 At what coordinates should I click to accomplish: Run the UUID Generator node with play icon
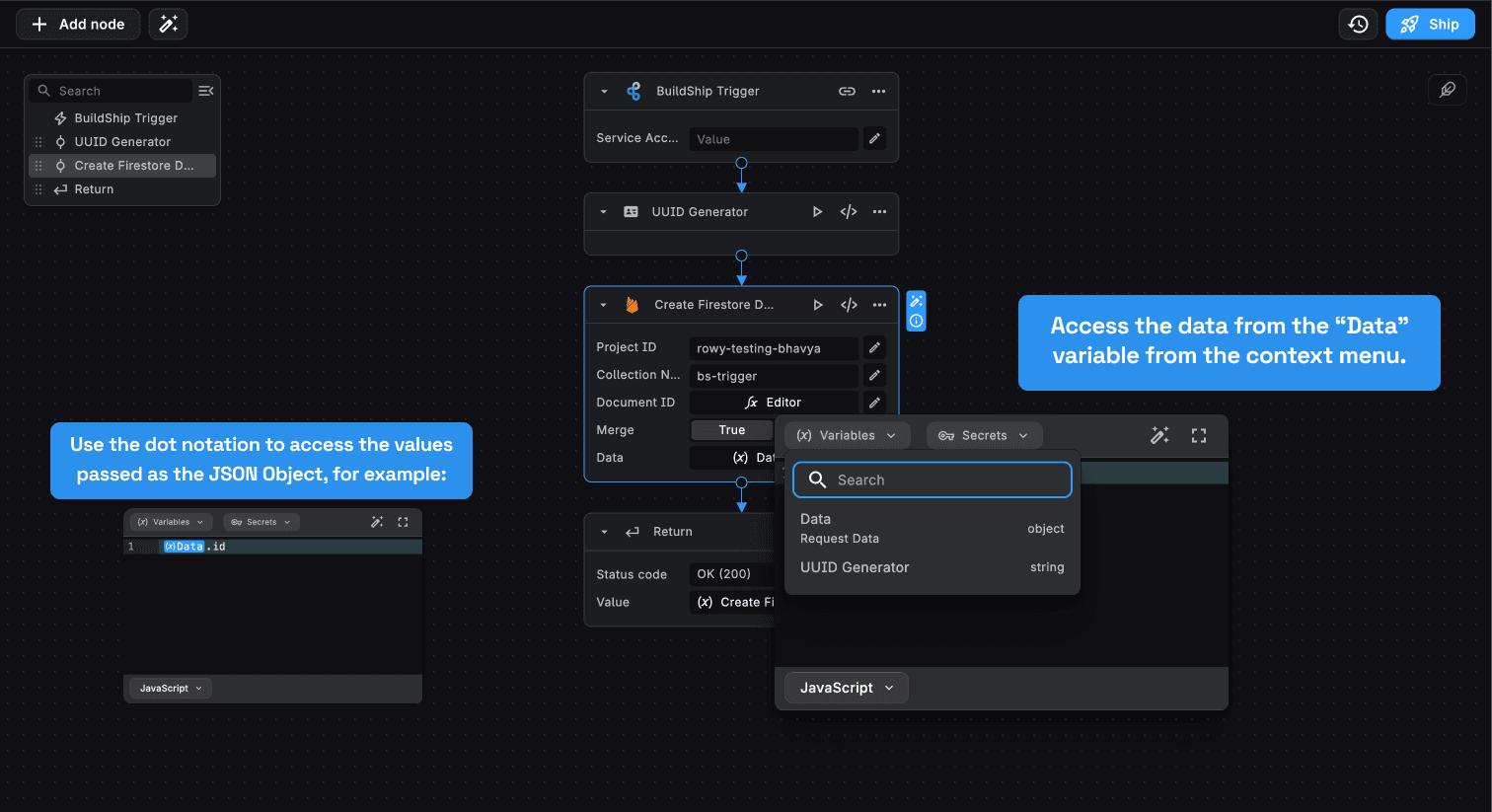(x=817, y=212)
